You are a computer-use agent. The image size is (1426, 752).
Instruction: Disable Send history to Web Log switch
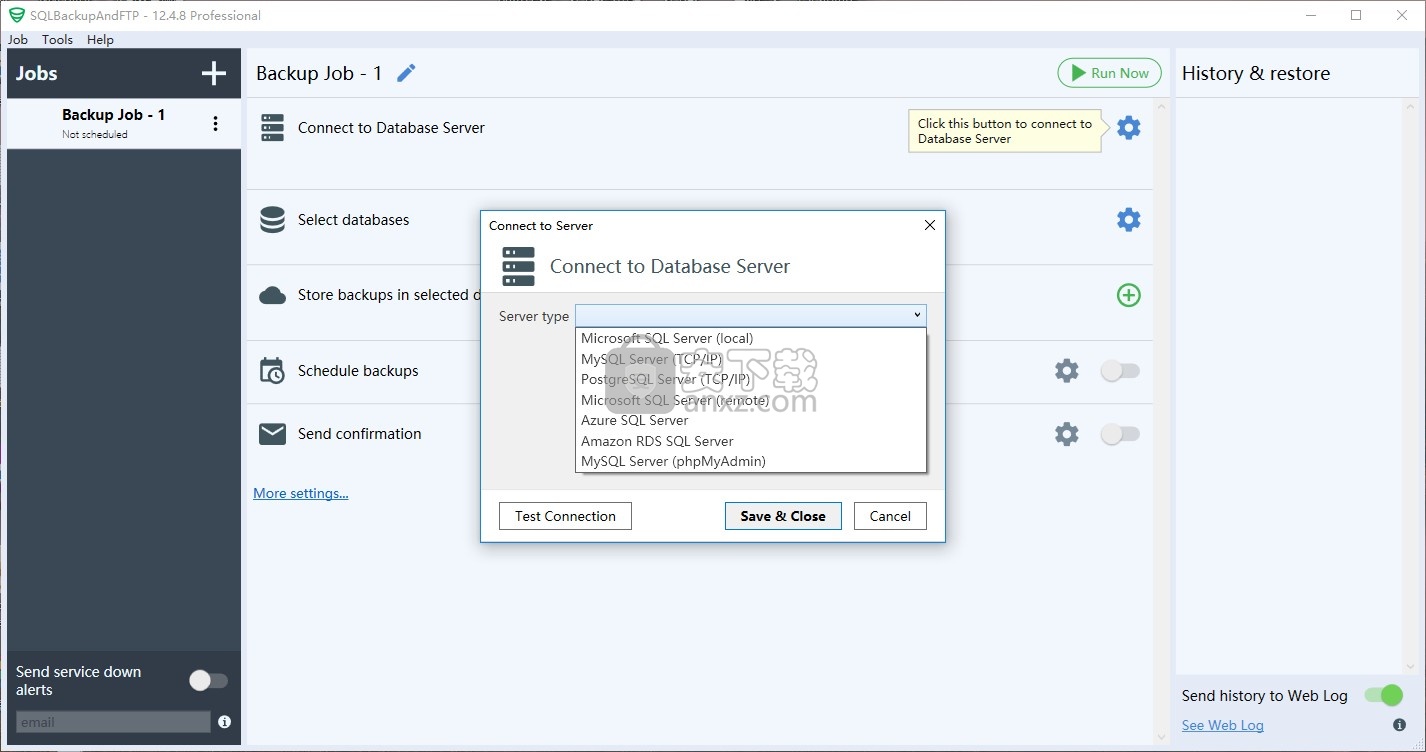(1384, 695)
